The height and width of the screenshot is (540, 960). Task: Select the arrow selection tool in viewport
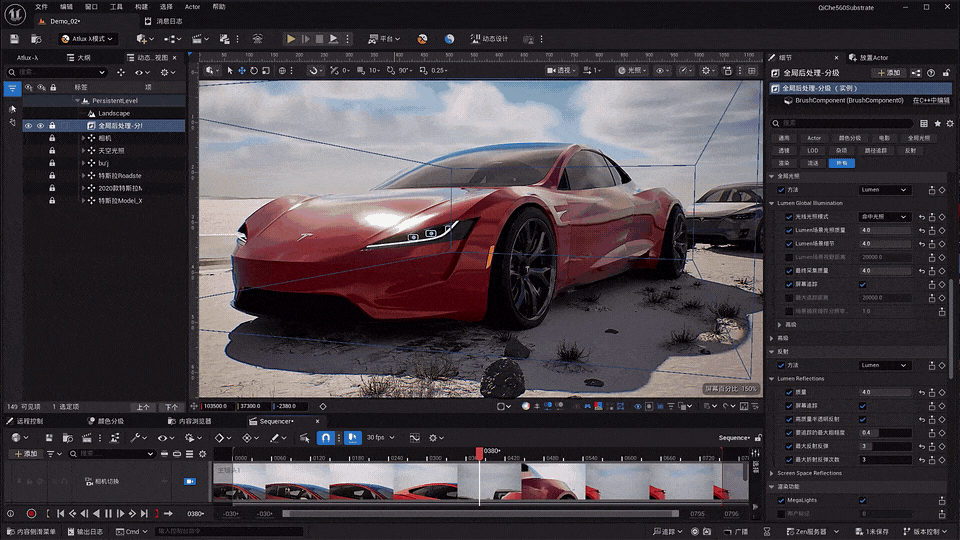pyautogui.click(x=230, y=70)
